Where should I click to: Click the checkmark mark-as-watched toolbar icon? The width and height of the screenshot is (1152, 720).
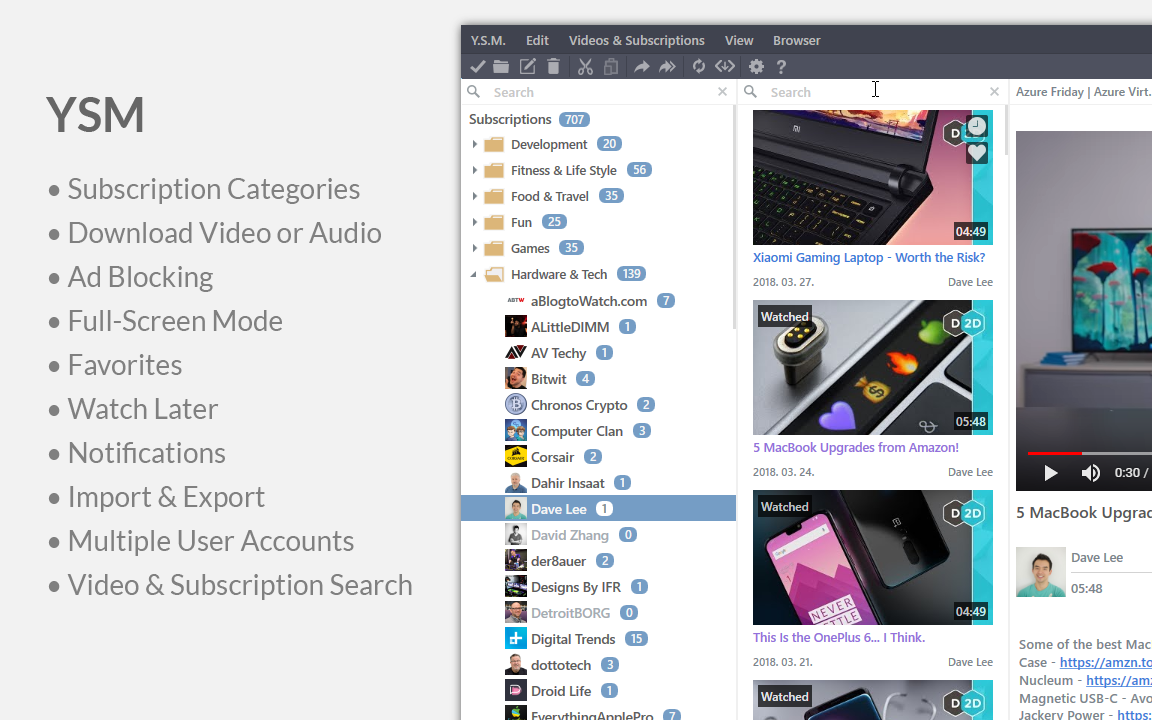pos(478,67)
